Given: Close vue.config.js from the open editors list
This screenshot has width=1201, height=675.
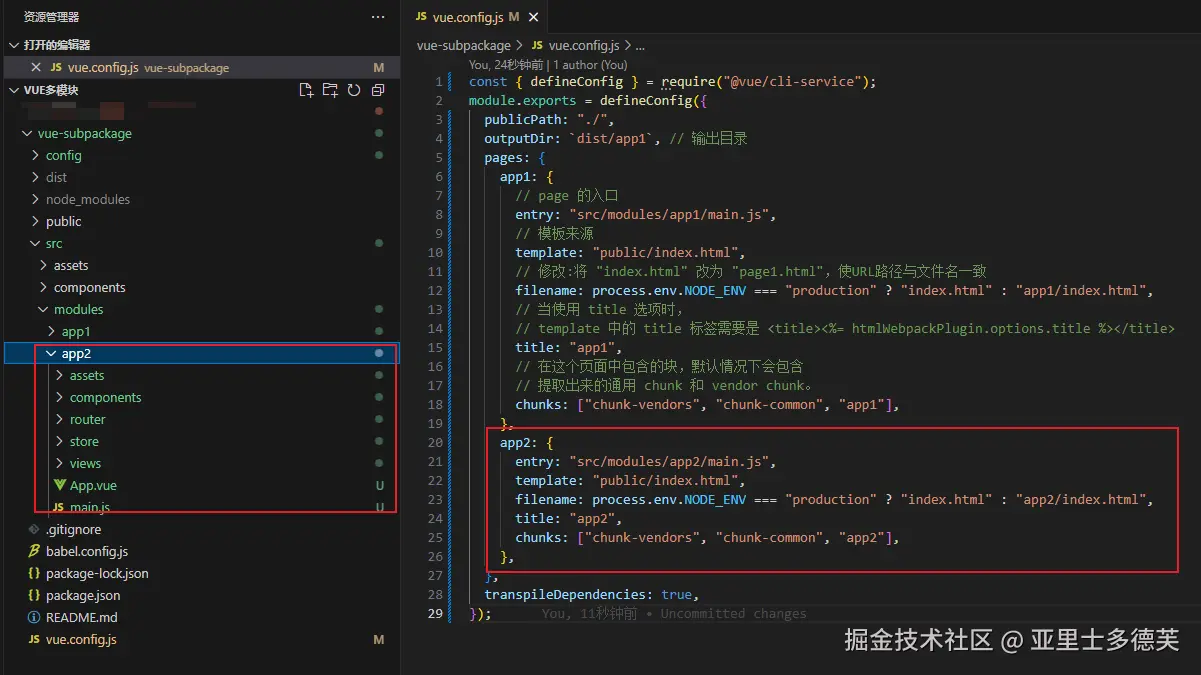Looking at the screenshot, I should pyautogui.click(x=36, y=68).
